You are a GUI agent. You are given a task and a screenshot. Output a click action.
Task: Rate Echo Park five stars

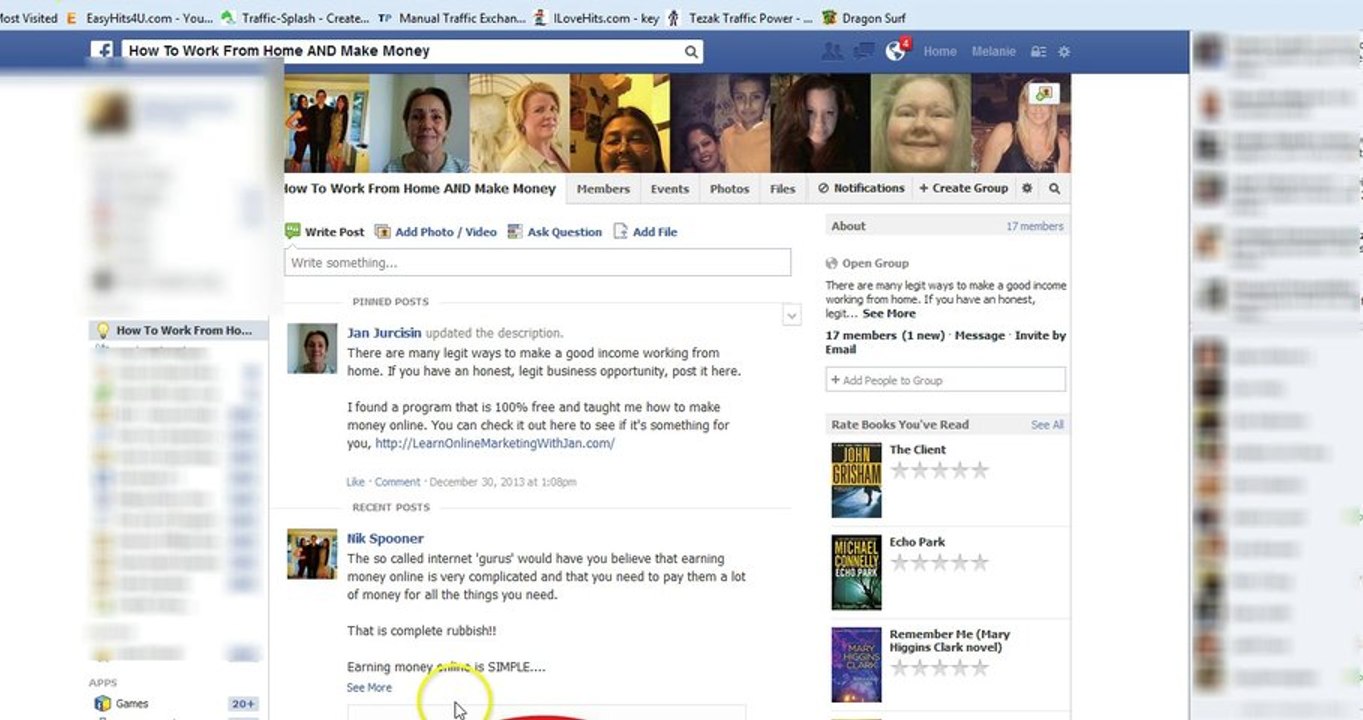tap(979, 562)
